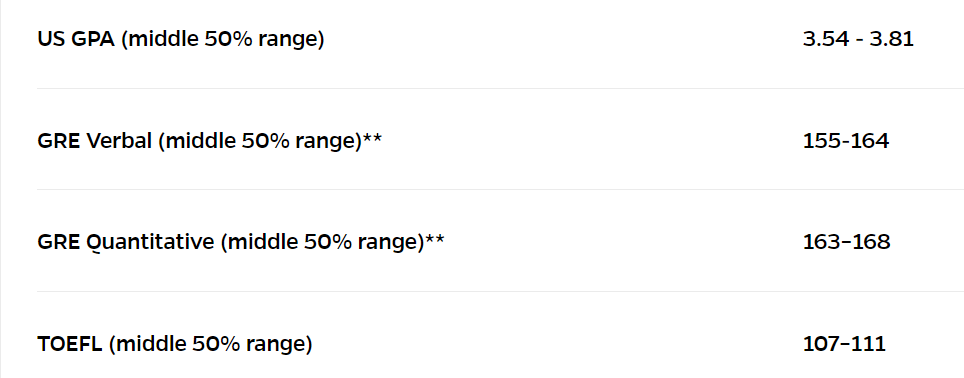Click "(middle 50% range)" in GRE Verbal row
The image size is (964, 378).
[x=260, y=141]
